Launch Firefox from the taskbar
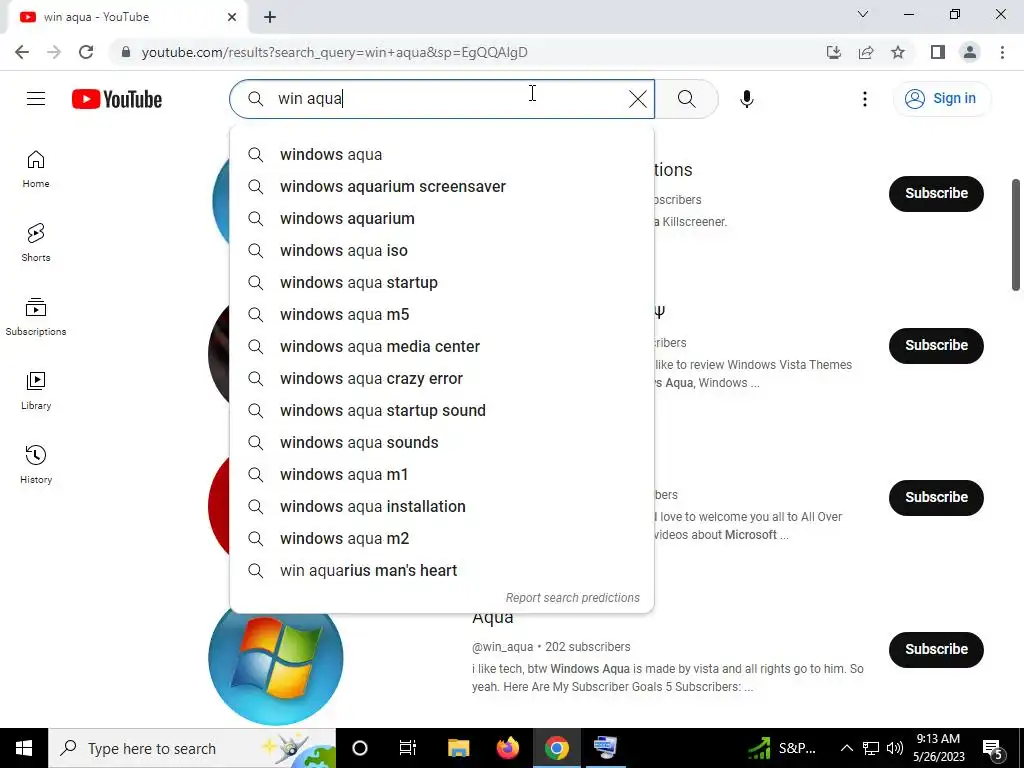This screenshot has height=768, width=1024. click(507, 748)
